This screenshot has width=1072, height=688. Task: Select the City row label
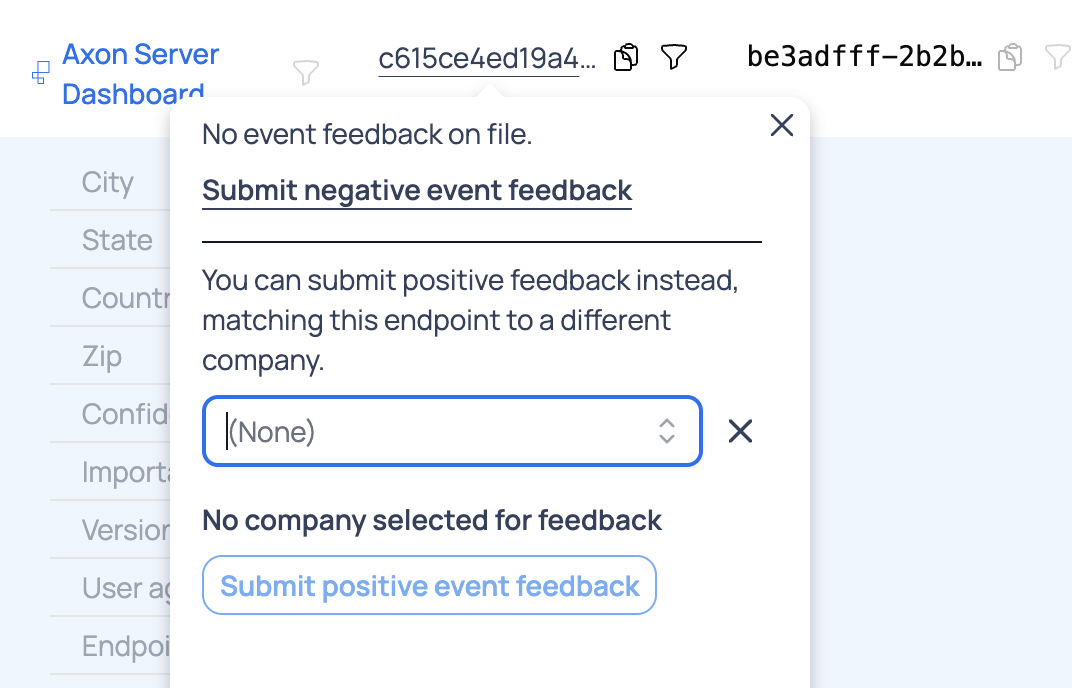(x=108, y=182)
